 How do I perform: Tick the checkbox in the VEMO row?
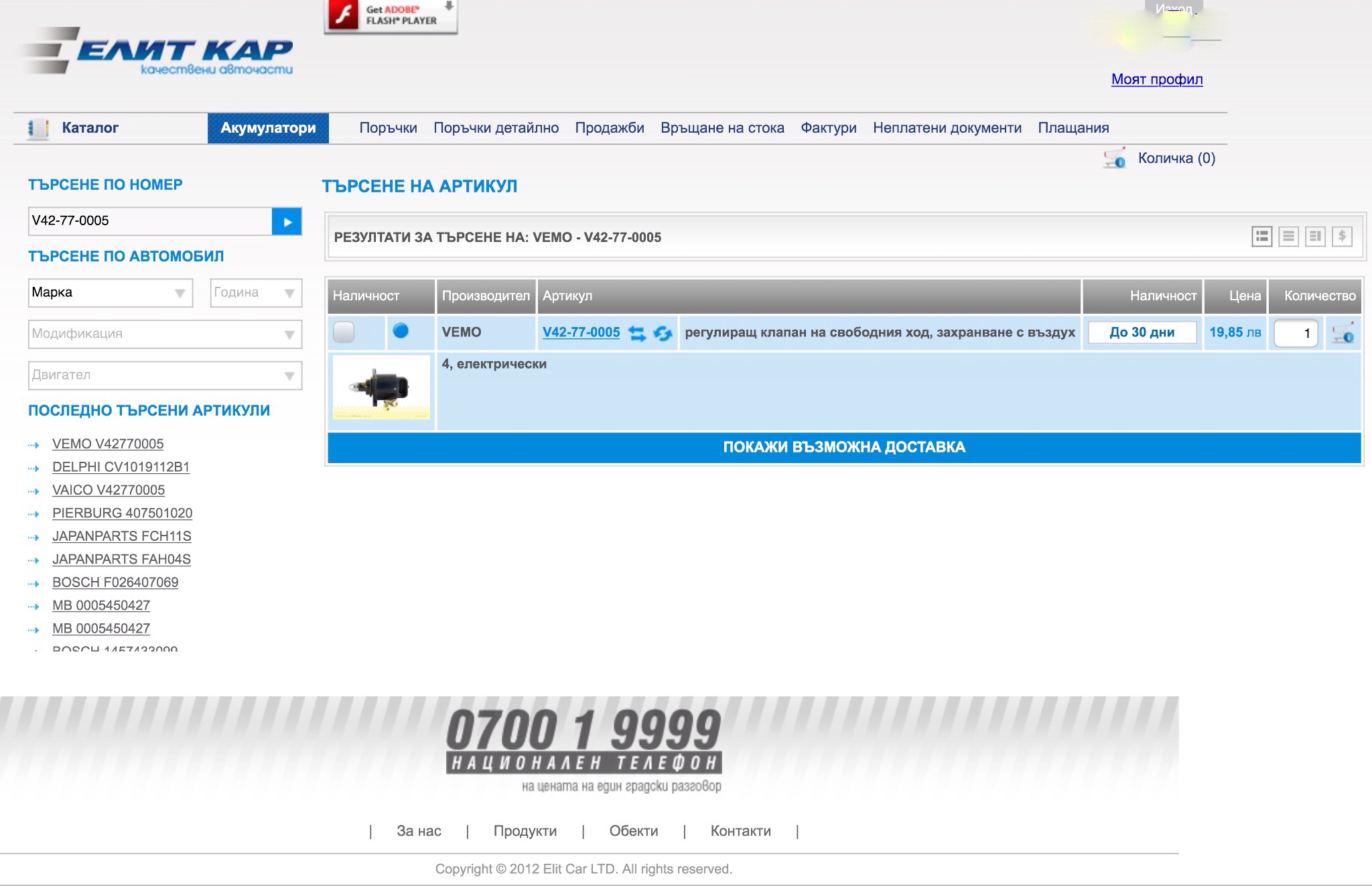[344, 332]
